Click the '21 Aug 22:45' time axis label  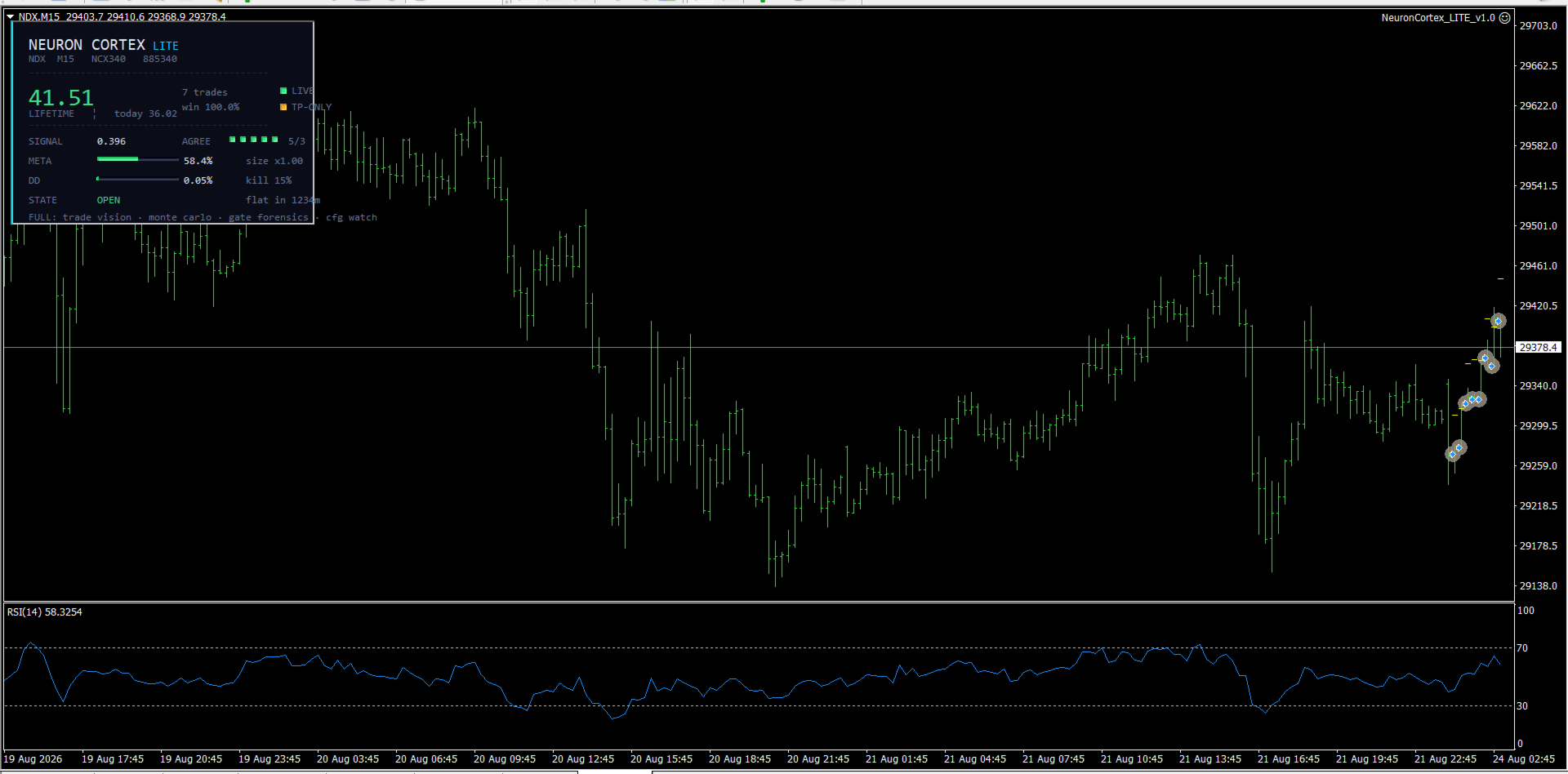pyautogui.click(x=1445, y=758)
